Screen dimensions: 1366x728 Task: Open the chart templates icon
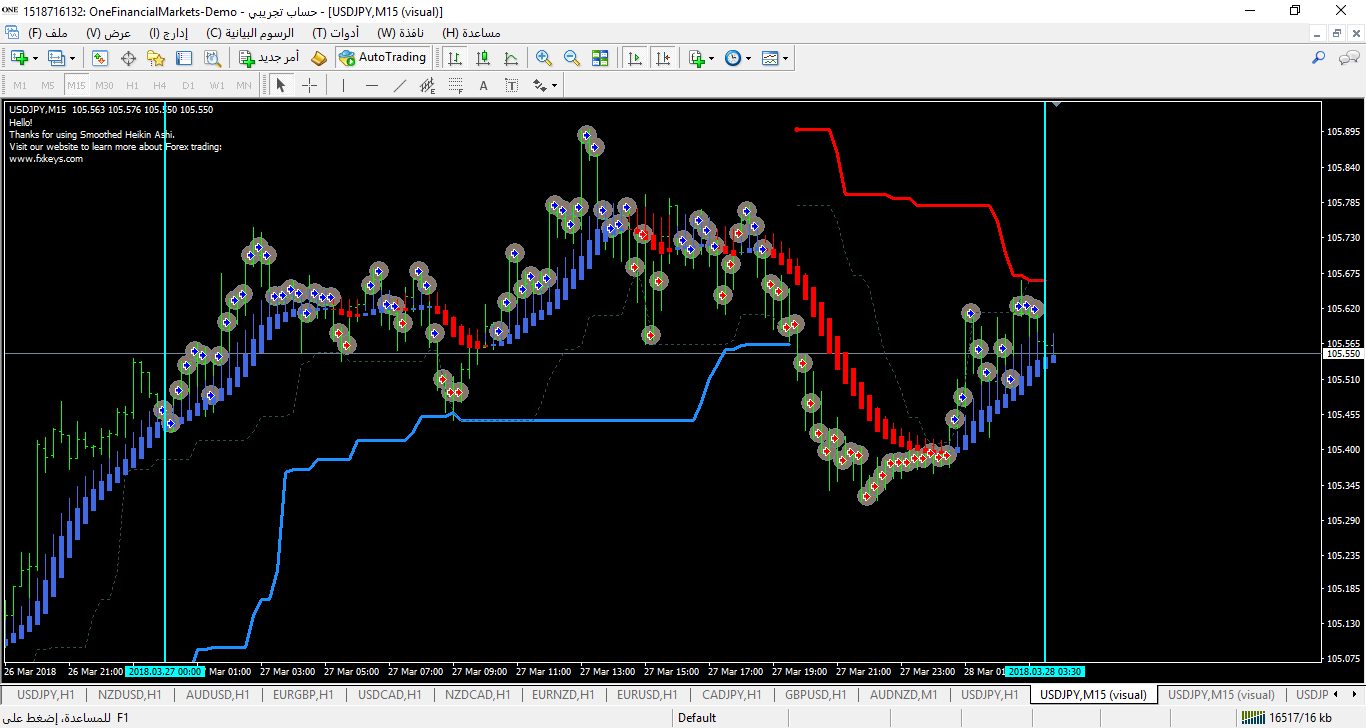click(770, 58)
